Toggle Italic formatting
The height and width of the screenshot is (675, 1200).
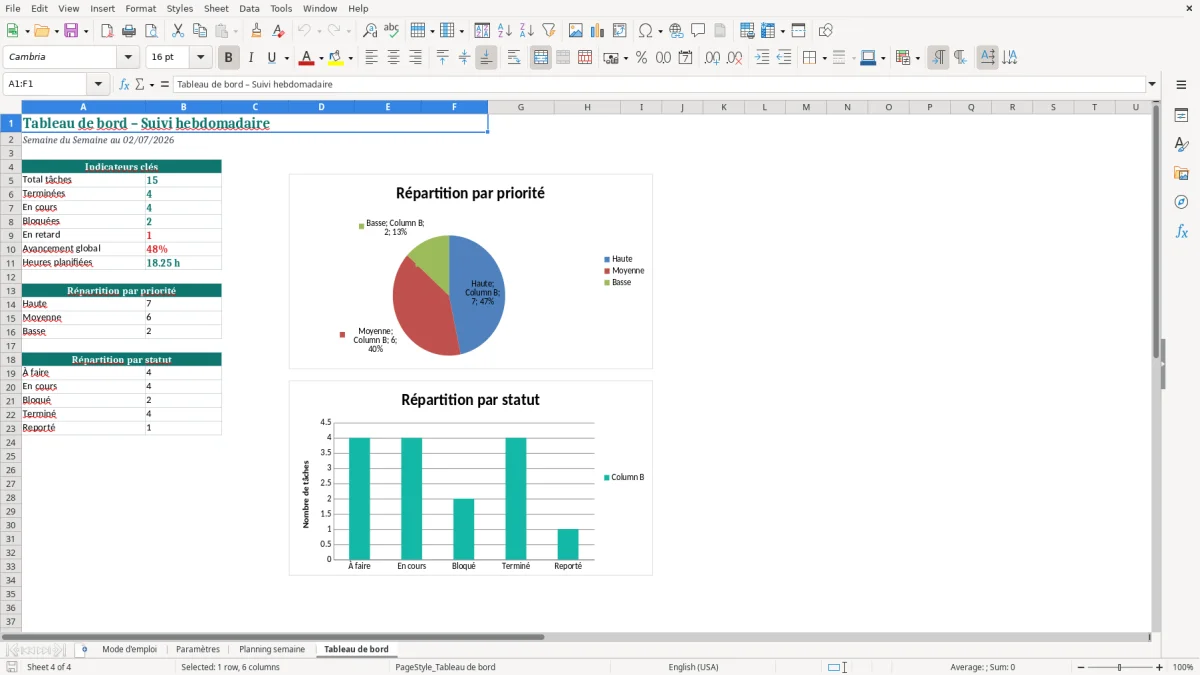[251, 58]
